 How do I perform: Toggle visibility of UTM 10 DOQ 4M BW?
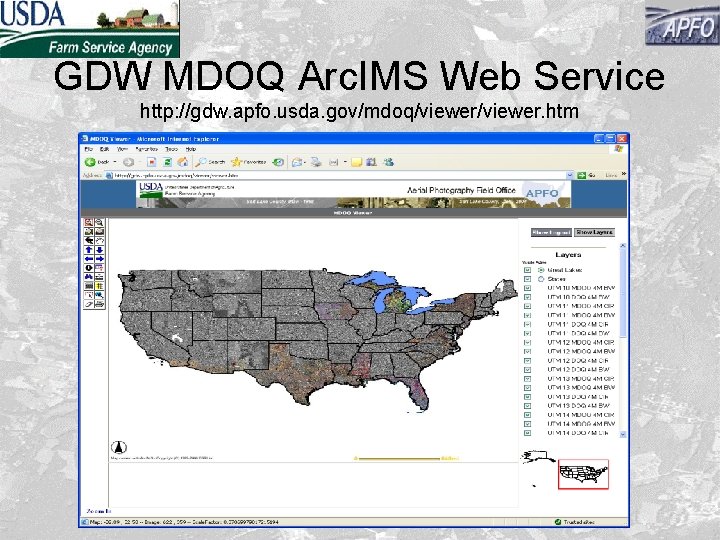coord(527,297)
